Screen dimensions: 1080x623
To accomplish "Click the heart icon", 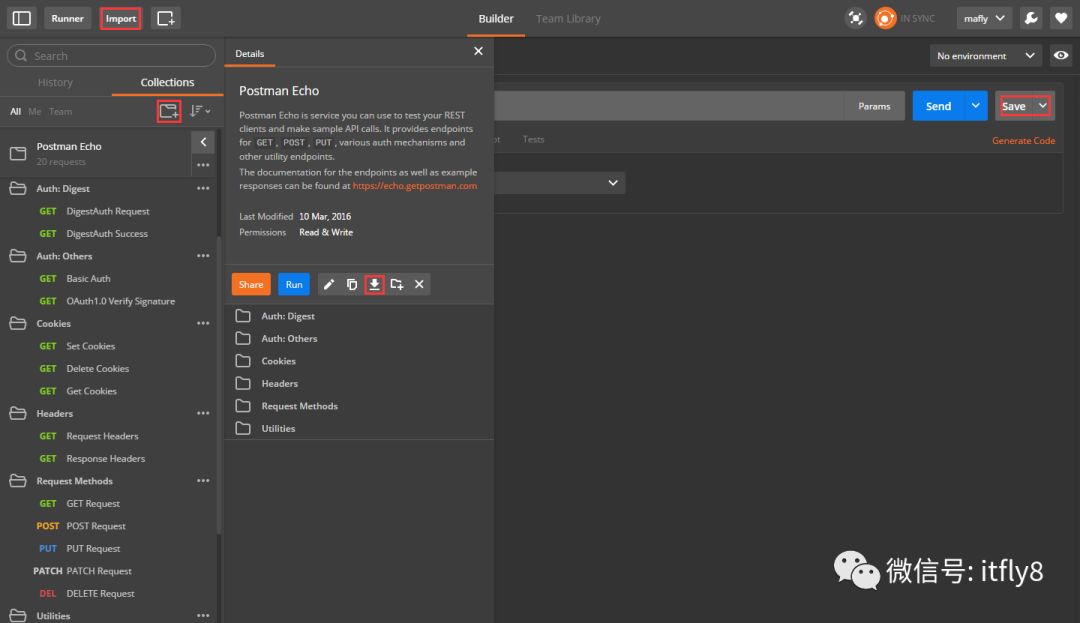I will [1061, 19].
